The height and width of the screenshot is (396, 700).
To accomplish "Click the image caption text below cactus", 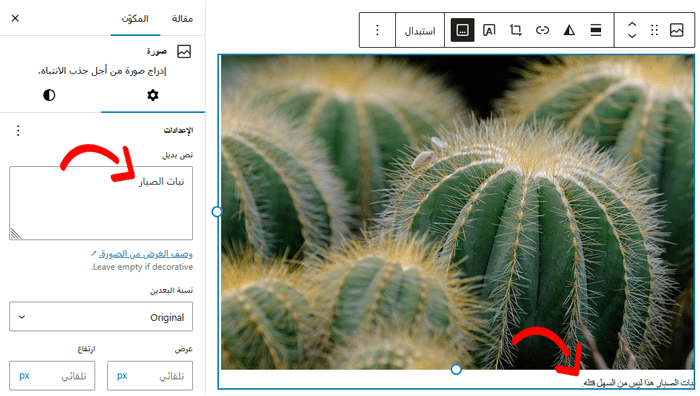I will point(638,383).
